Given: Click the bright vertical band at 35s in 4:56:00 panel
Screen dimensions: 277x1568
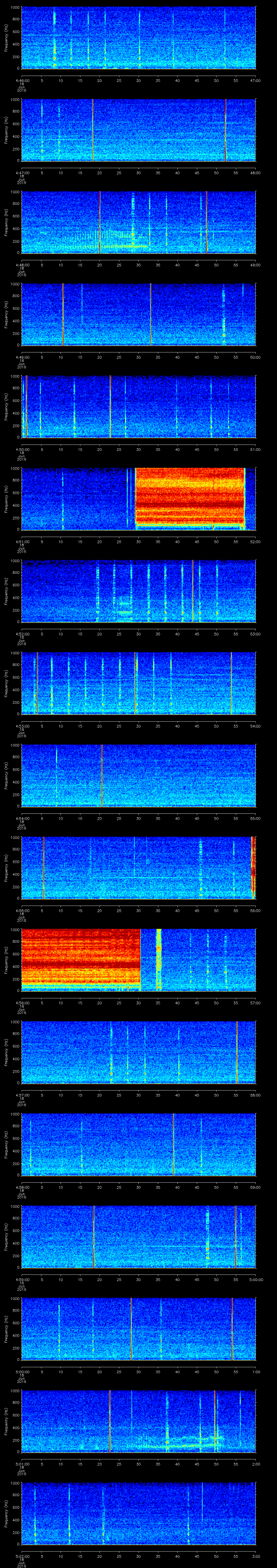Looking at the screenshot, I should (159, 960).
